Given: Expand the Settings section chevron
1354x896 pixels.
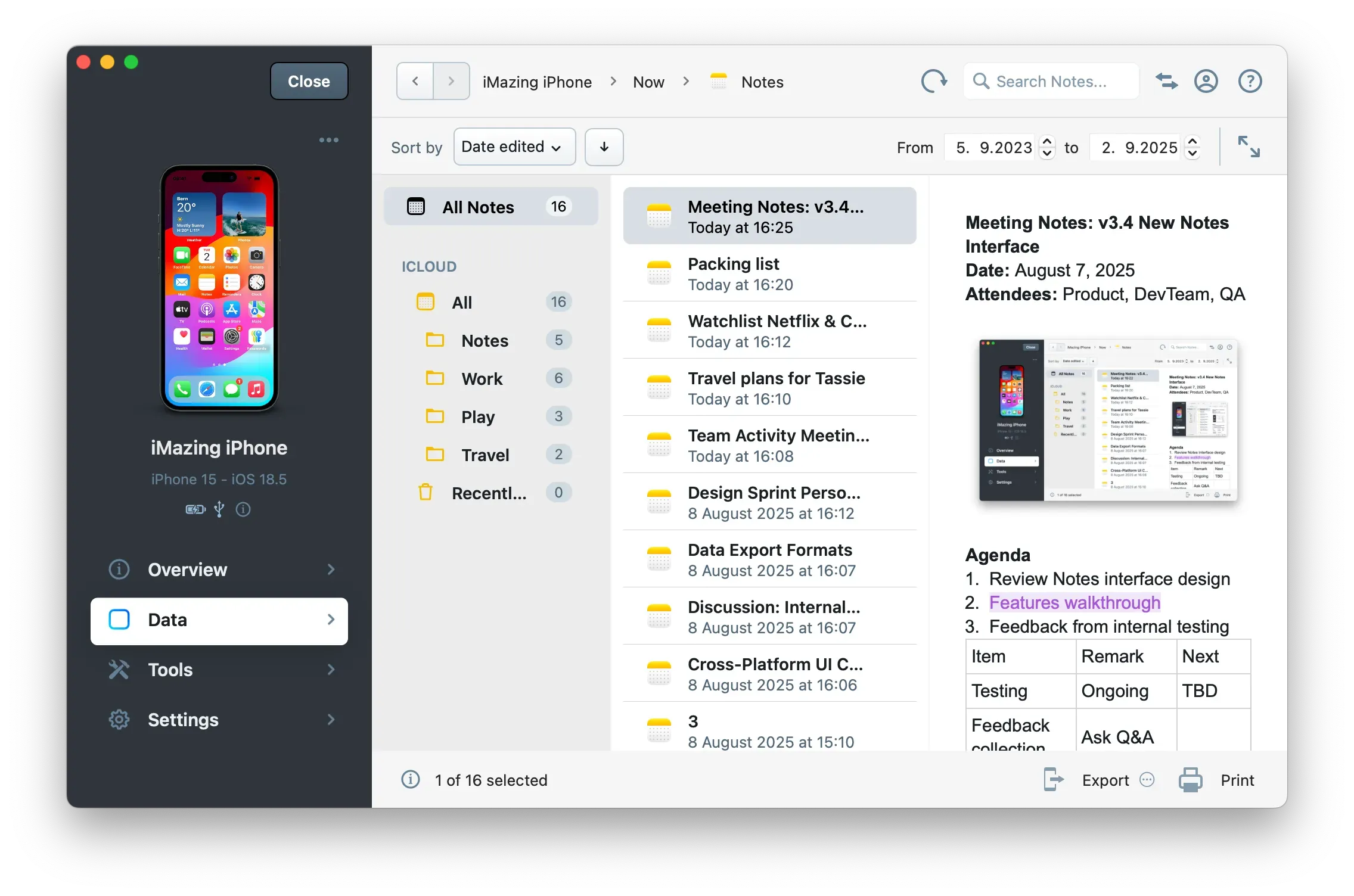Looking at the screenshot, I should pos(331,720).
